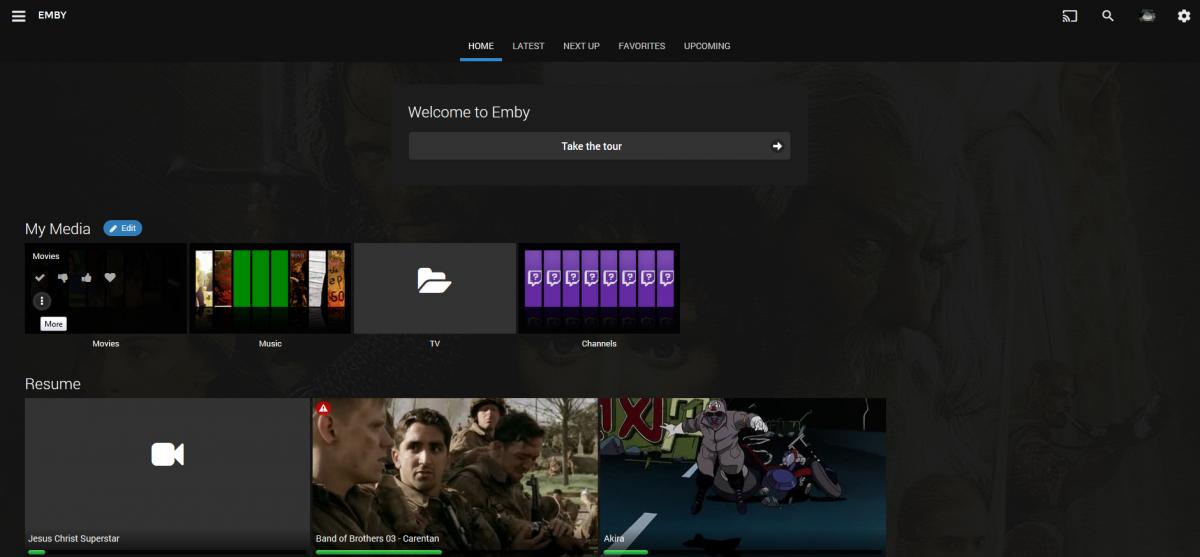
Task: Switch to the Home tab
Action: click(481, 46)
